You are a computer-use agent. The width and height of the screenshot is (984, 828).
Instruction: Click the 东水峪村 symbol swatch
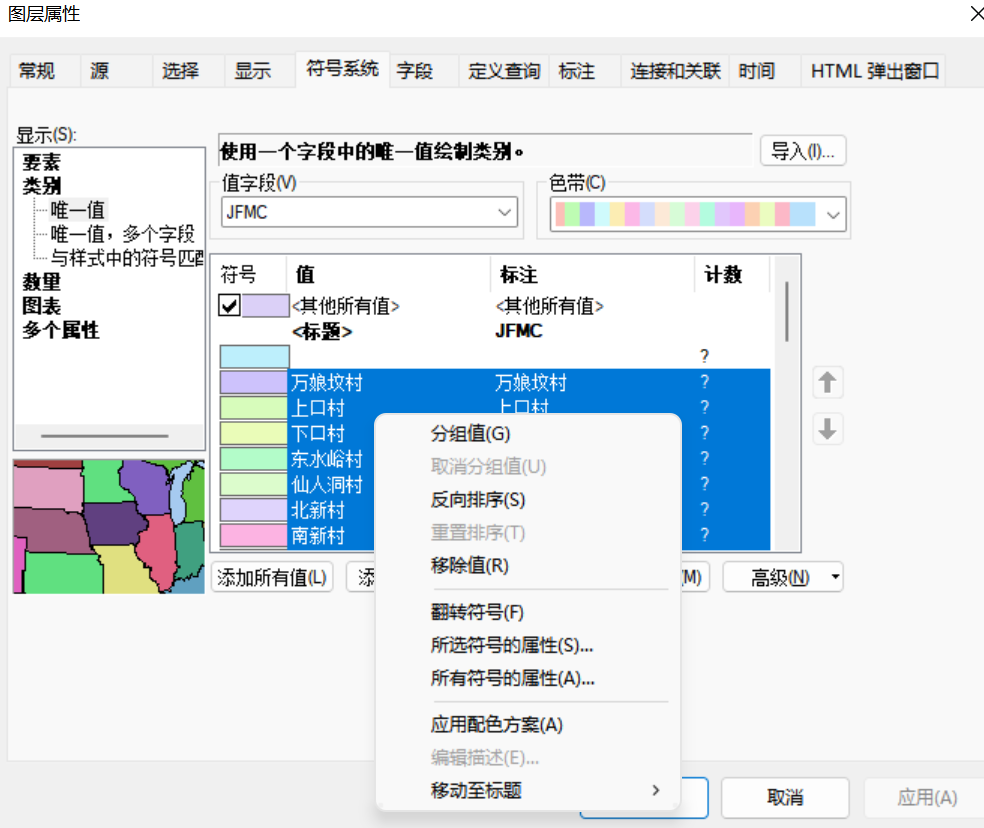(x=254, y=459)
